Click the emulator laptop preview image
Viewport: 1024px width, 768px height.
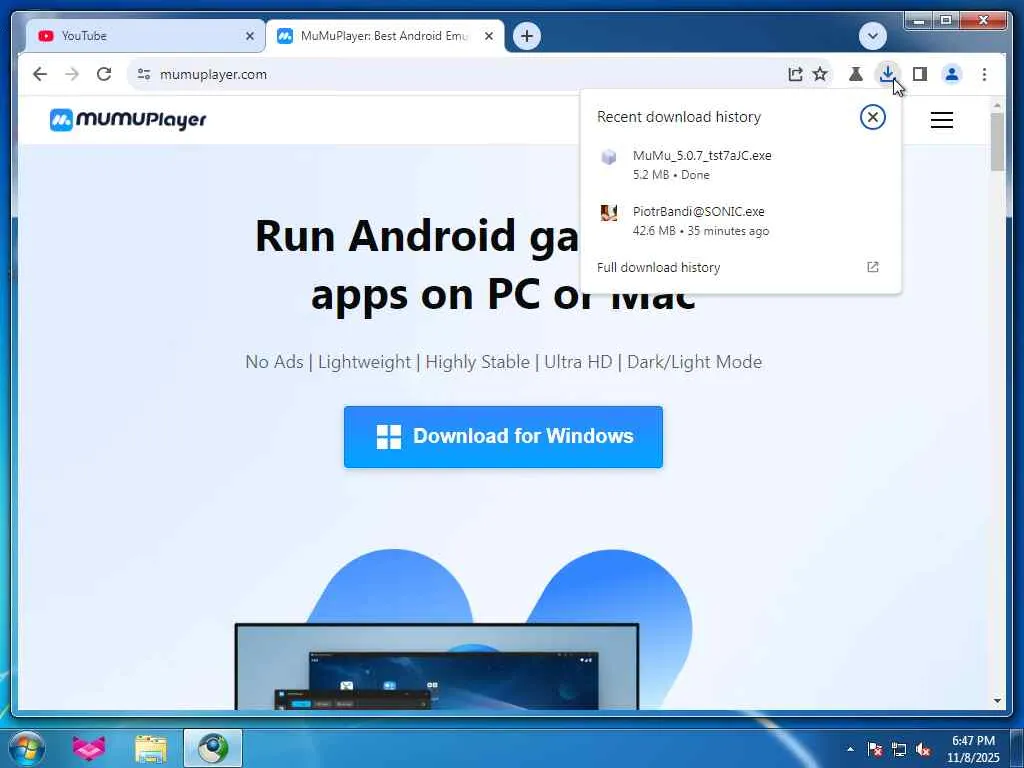point(436,666)
